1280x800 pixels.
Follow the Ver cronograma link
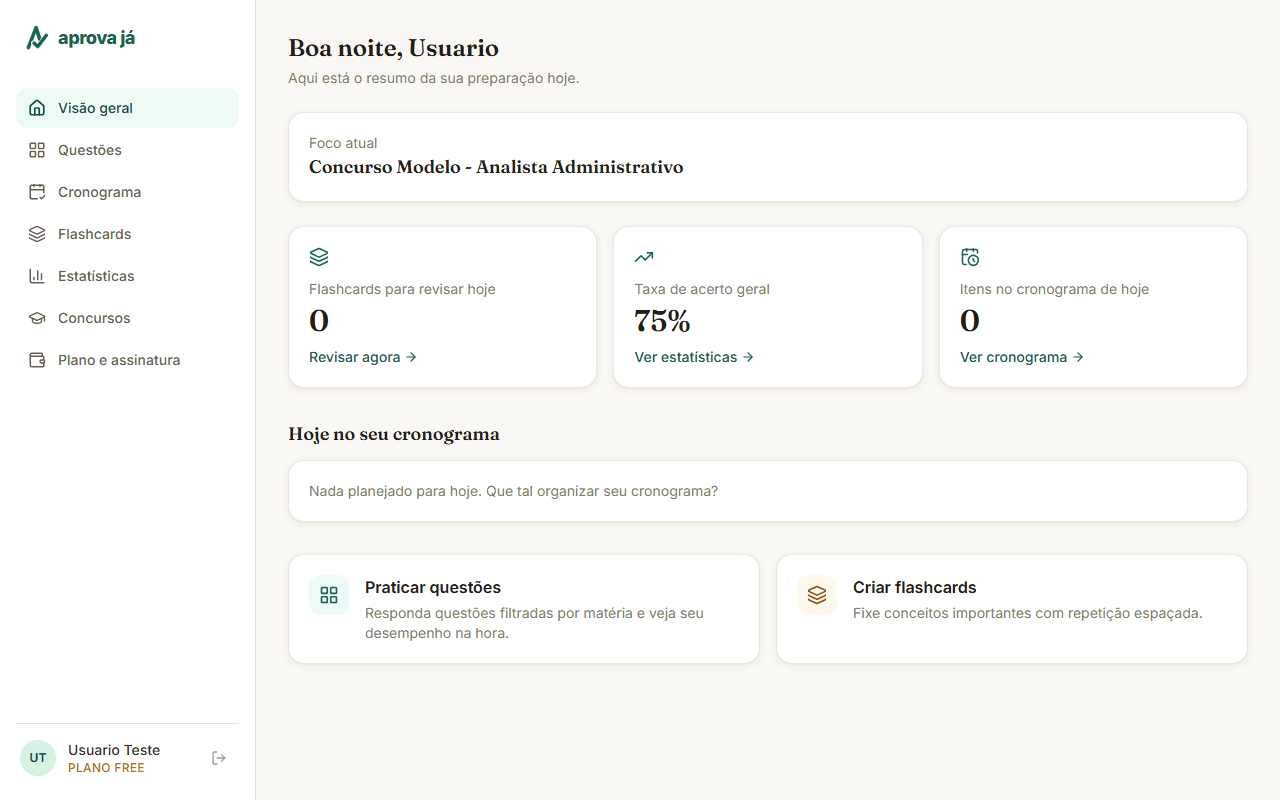(1022, 357)
